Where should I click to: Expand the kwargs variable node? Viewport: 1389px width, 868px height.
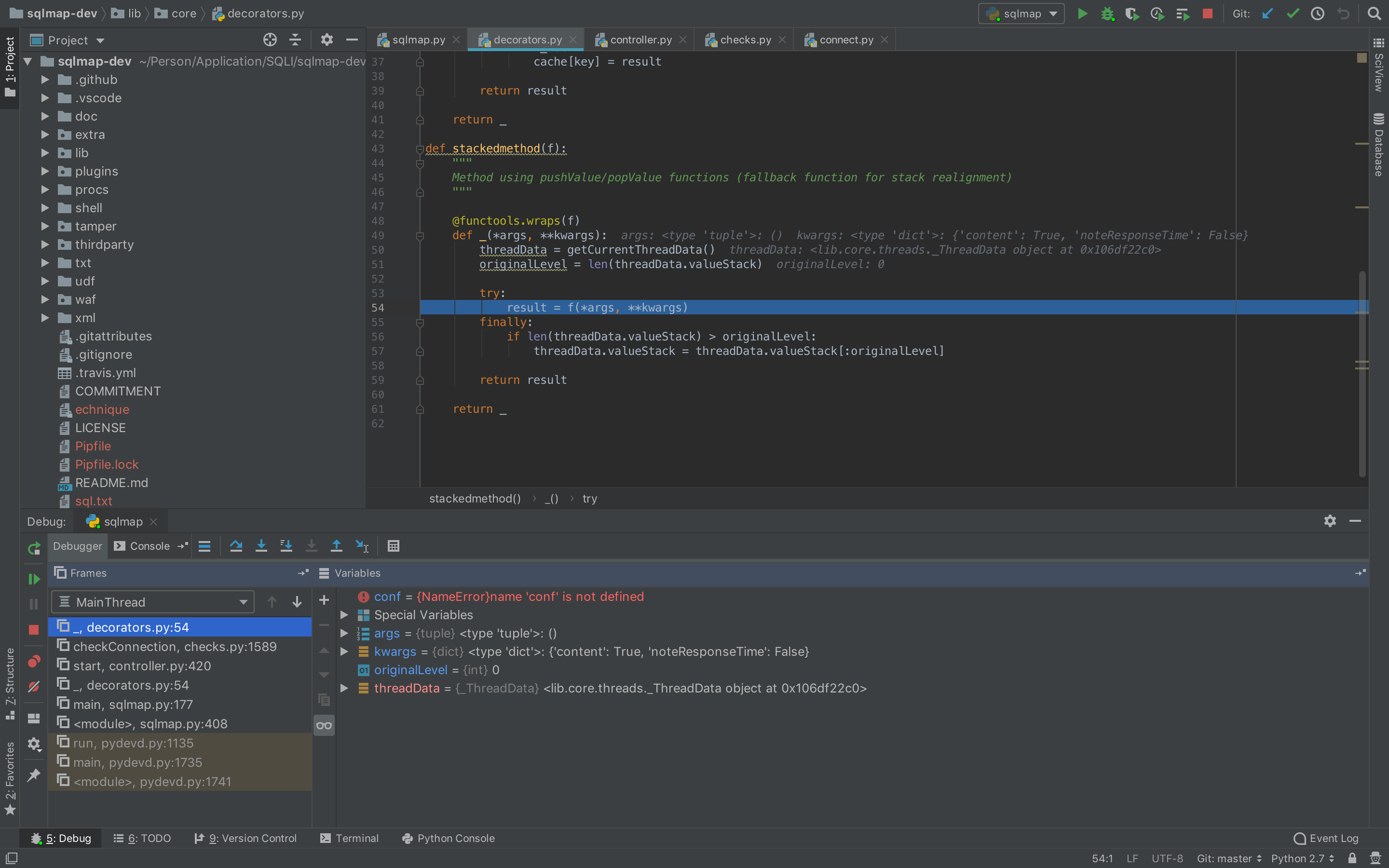click(344, 651)
